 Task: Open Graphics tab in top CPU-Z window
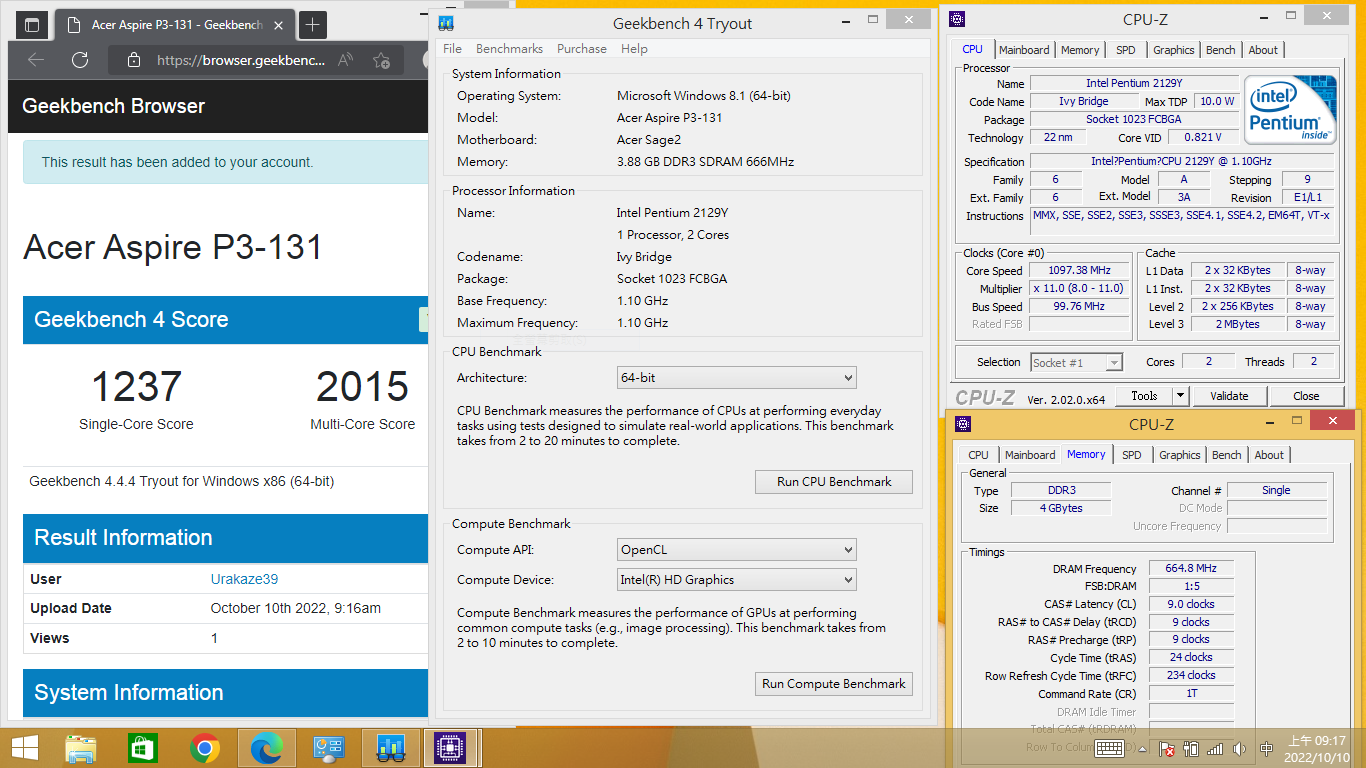(1173, 50)
